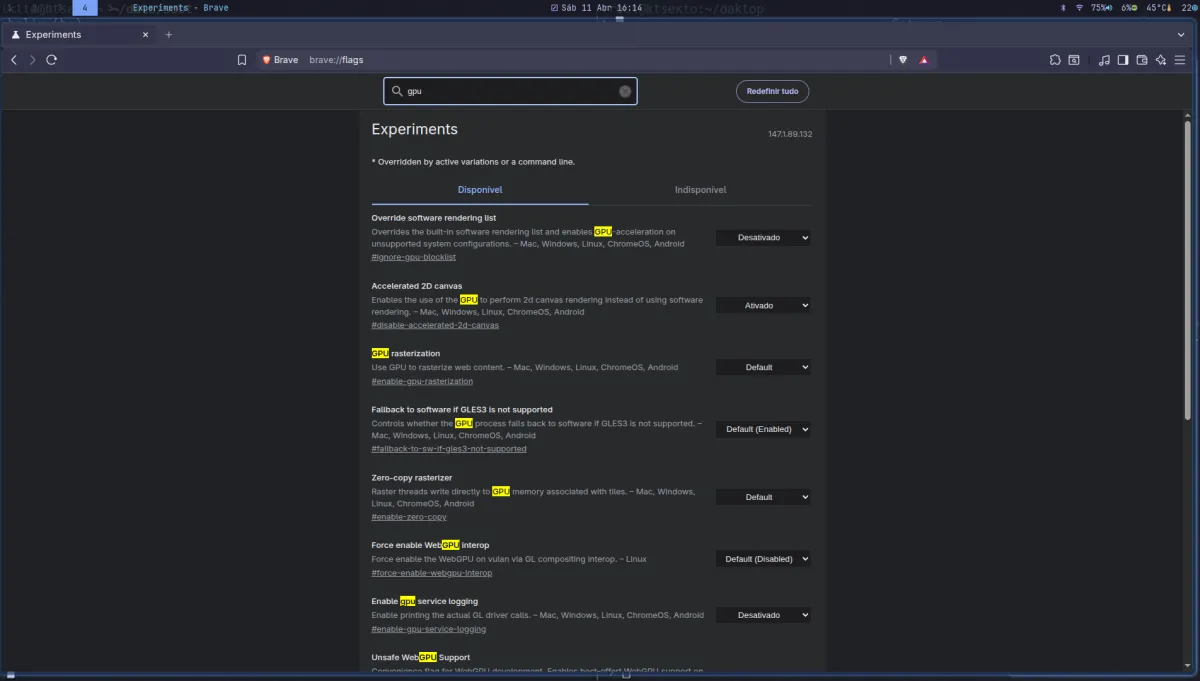Reload the current page

52,60
